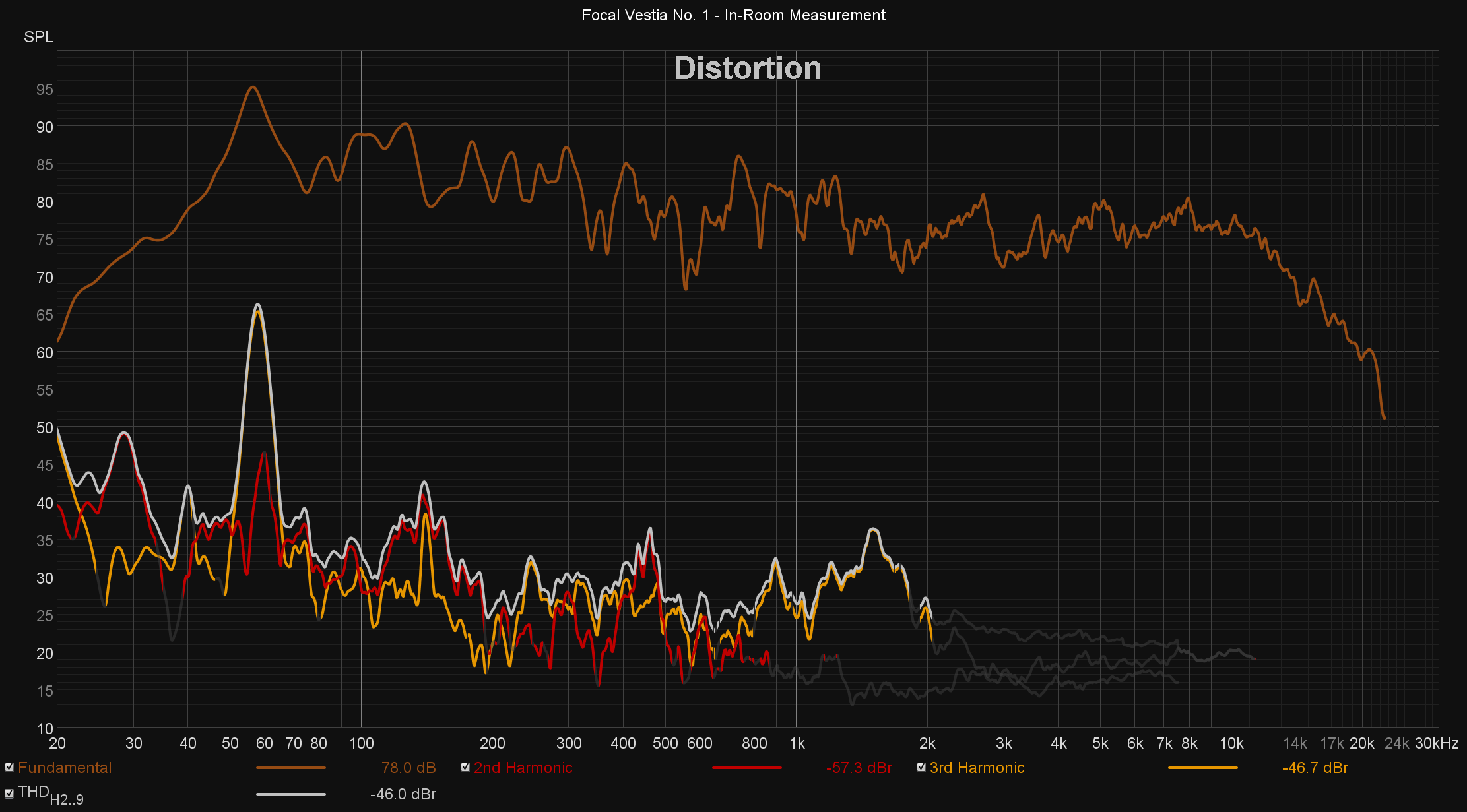
Task: Click the Fundamental legend label
Action: tap(65, 768)
